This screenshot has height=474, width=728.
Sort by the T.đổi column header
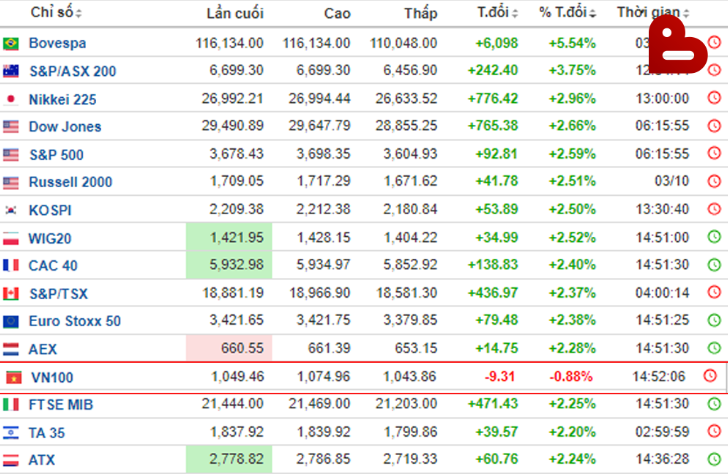(498, 13)
